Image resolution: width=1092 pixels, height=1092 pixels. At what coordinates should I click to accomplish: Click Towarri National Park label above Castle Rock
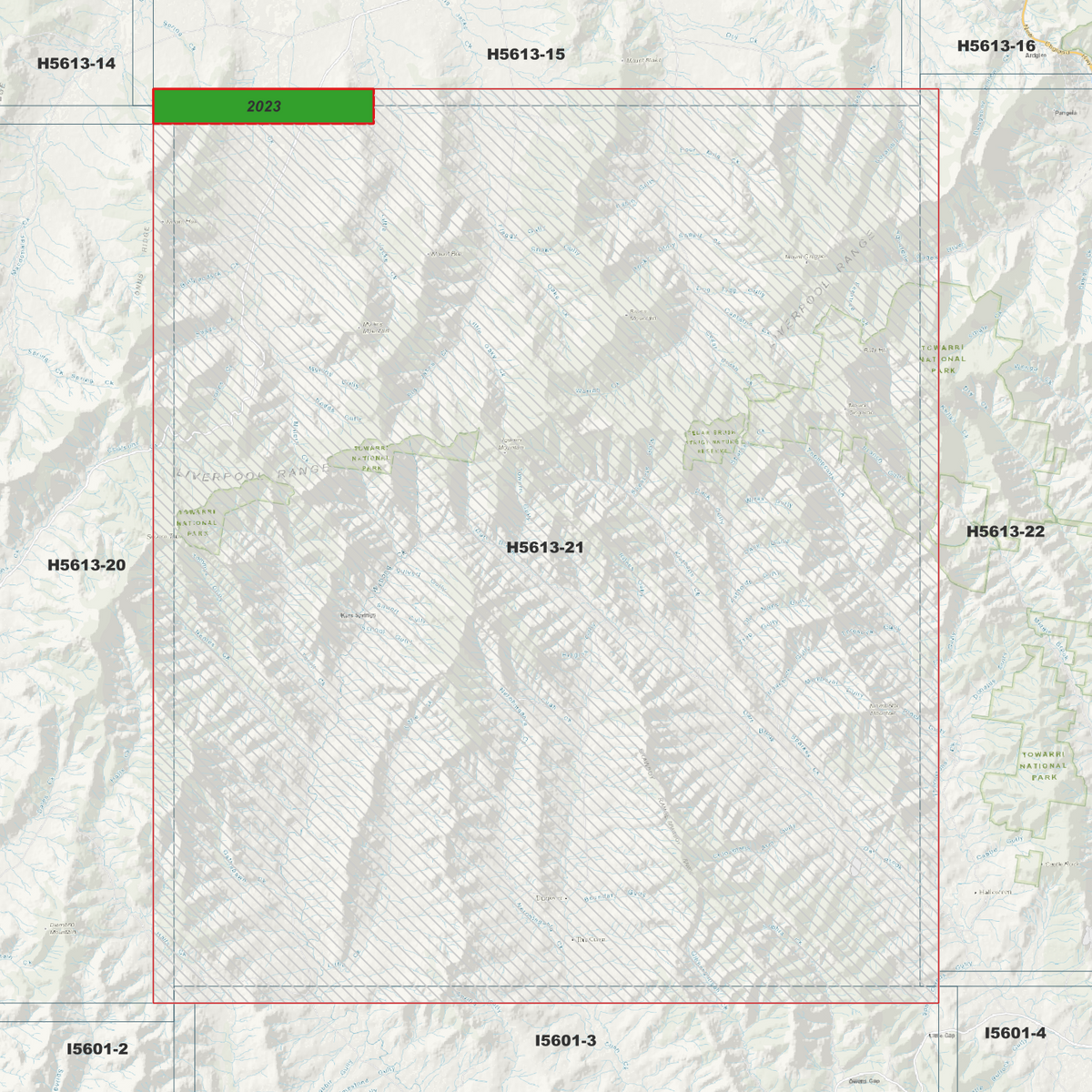click(1043, 766)
